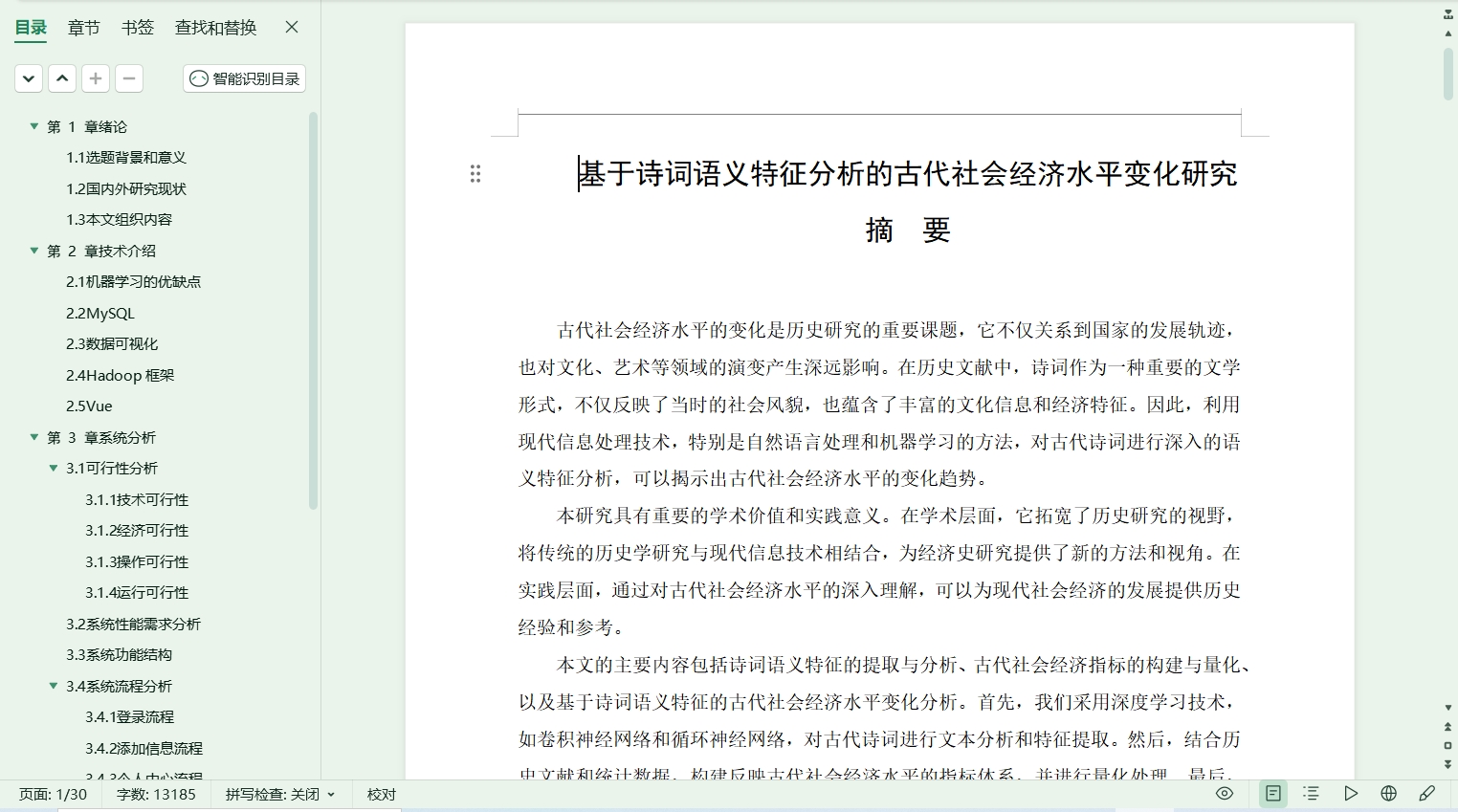Go to 3.4.2添加信息流程 heading
This screenshot has height=812, width=1458.
click(144, 748)
